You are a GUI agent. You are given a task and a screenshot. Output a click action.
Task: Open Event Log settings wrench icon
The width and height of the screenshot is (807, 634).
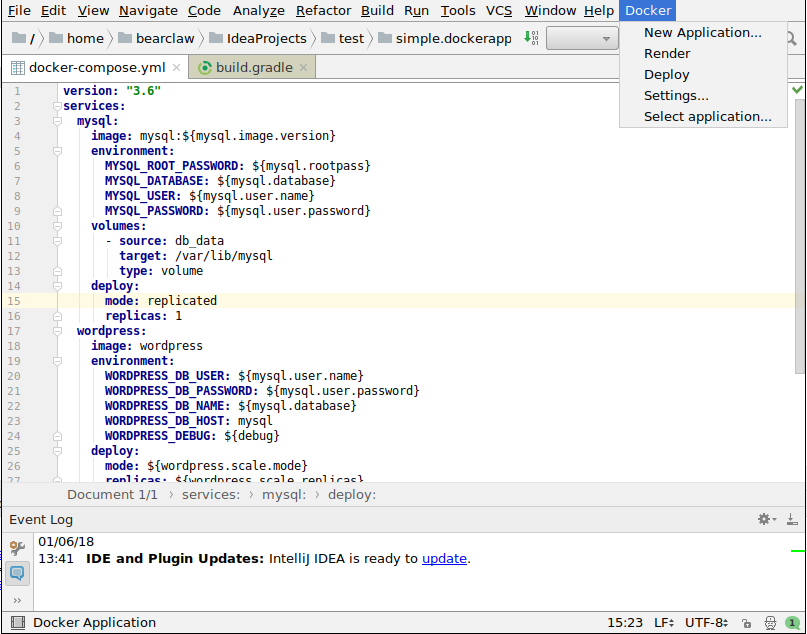(17, 548)
